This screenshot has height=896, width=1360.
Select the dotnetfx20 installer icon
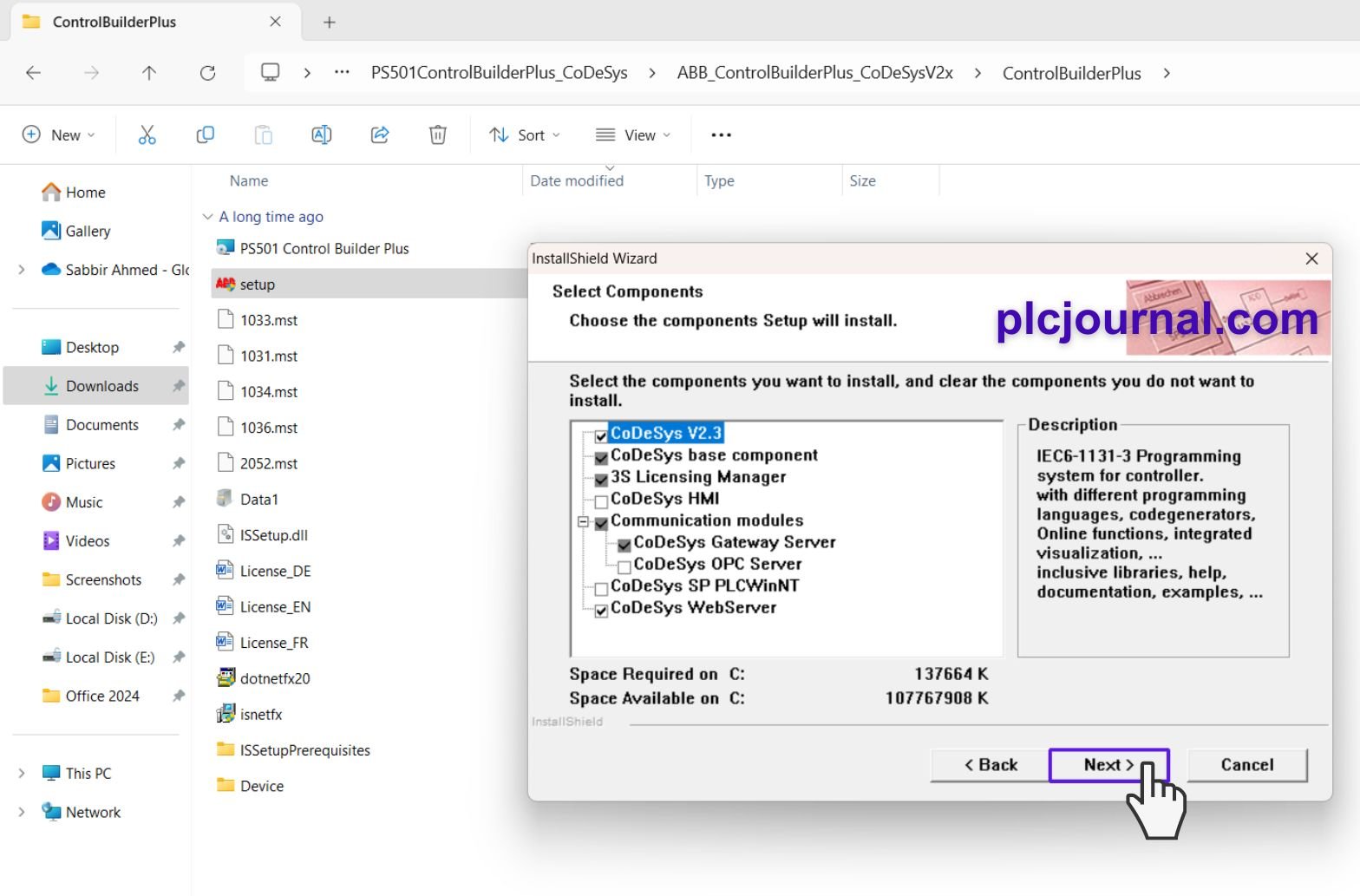click(x=226, y=677)
